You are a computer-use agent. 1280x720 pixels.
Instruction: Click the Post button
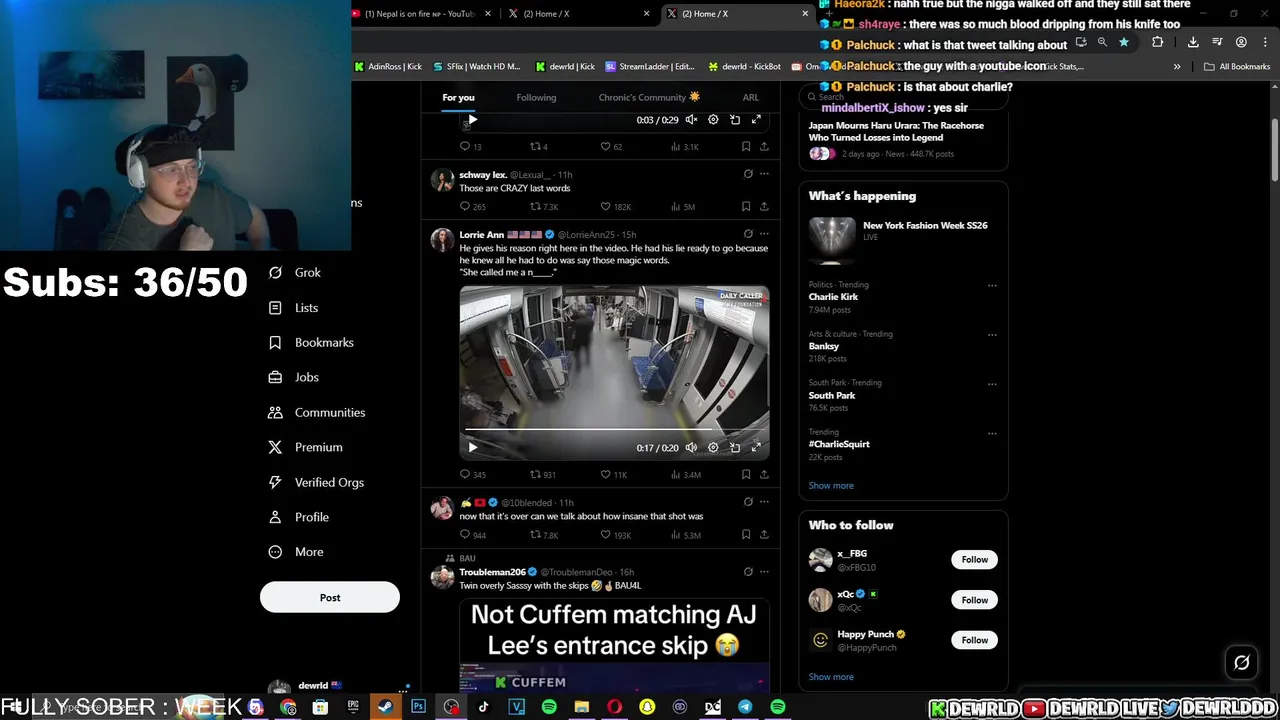coord(330,598)
